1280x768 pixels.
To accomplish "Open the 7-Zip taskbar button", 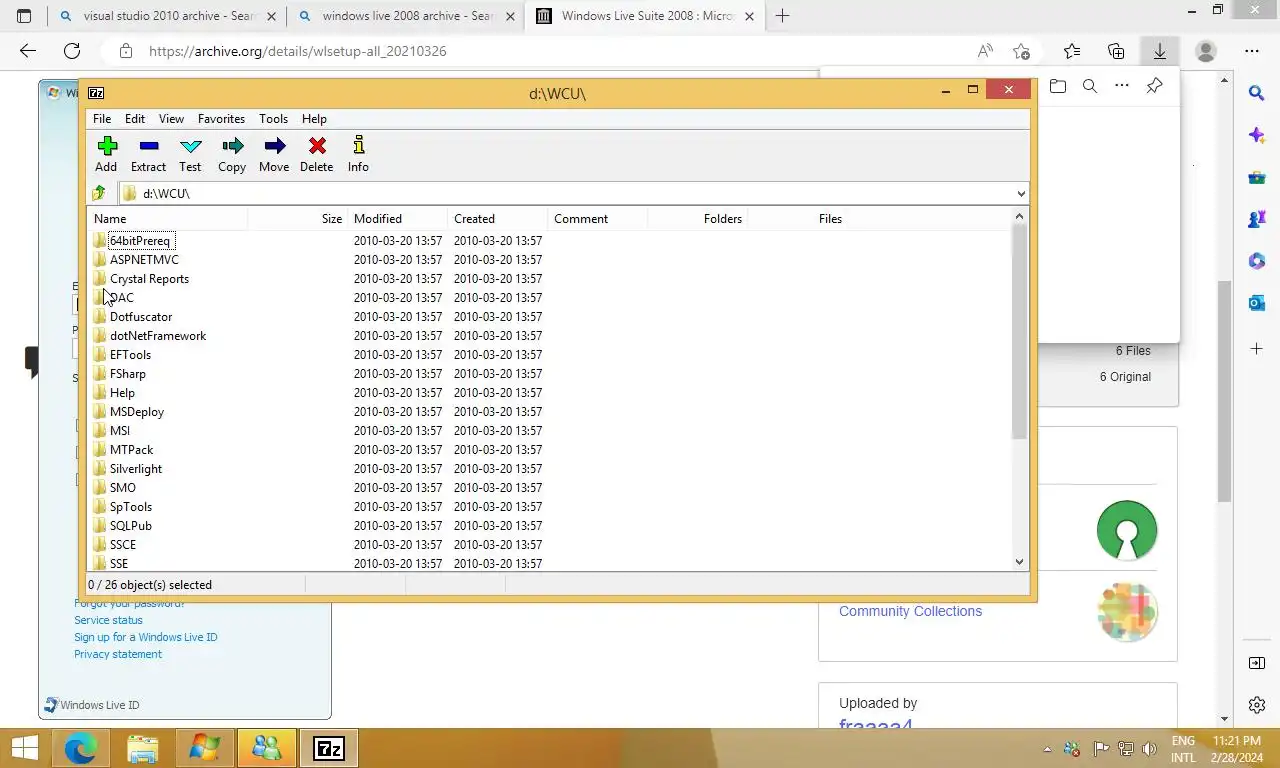I will coord(329,748).
